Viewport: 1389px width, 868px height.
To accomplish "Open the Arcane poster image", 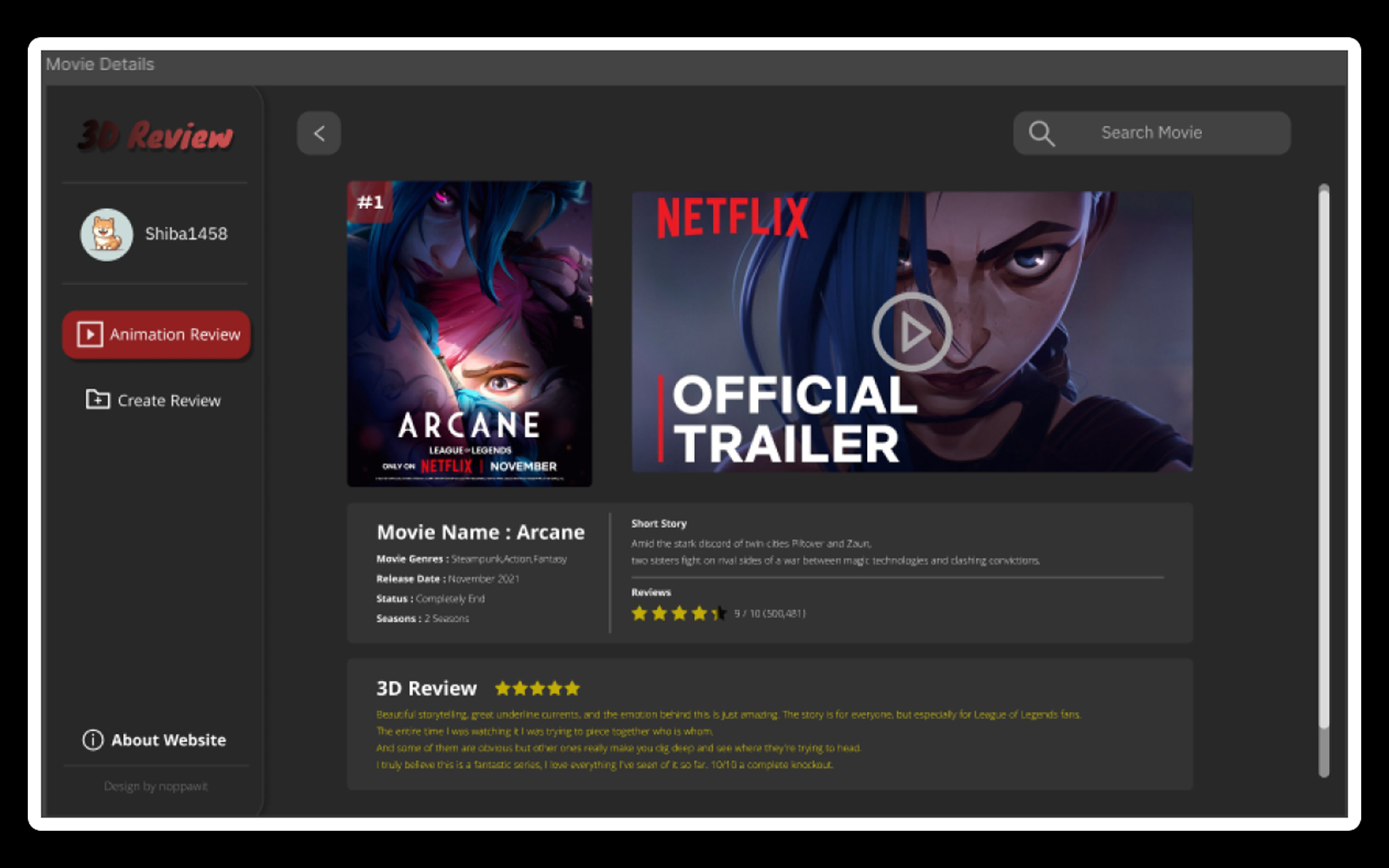I will click(469, 334).
